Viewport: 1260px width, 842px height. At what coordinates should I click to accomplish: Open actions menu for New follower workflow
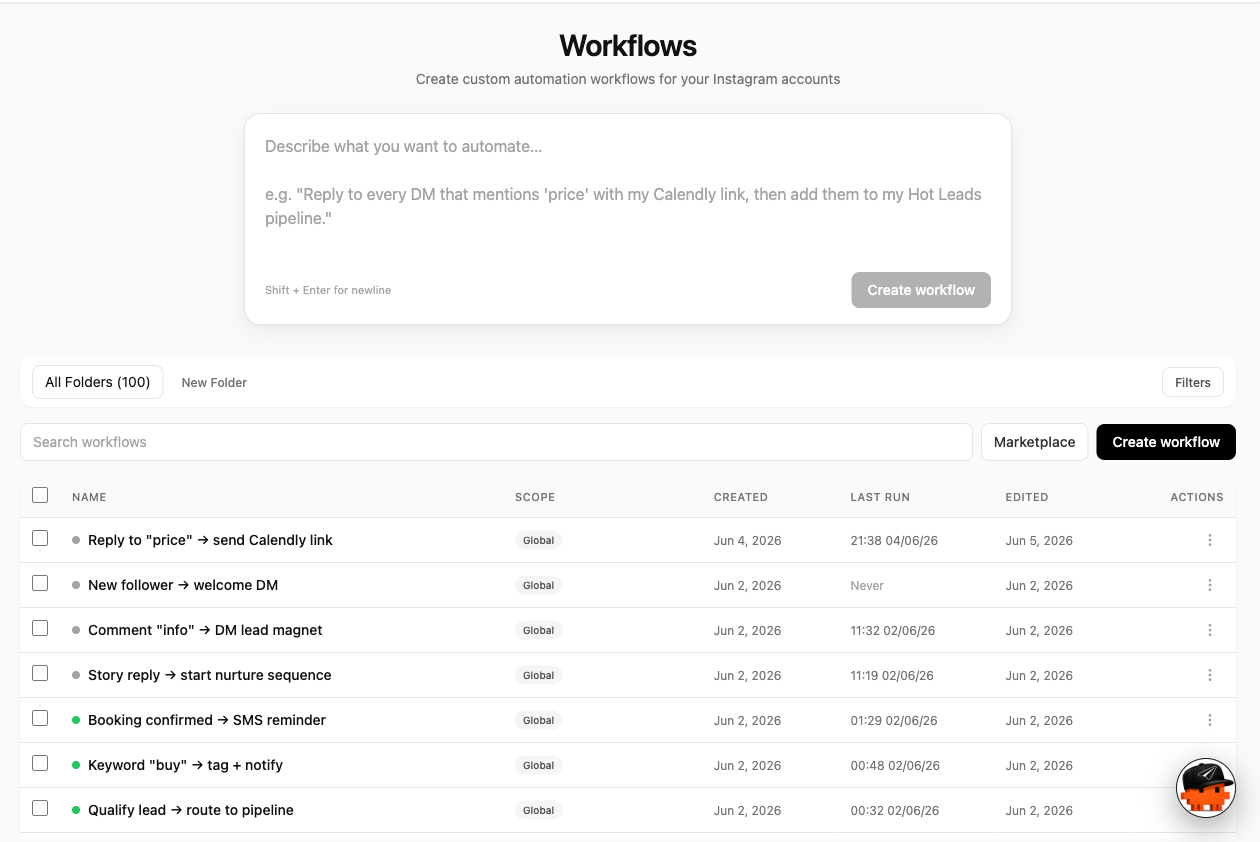[x=1210, y=585]
